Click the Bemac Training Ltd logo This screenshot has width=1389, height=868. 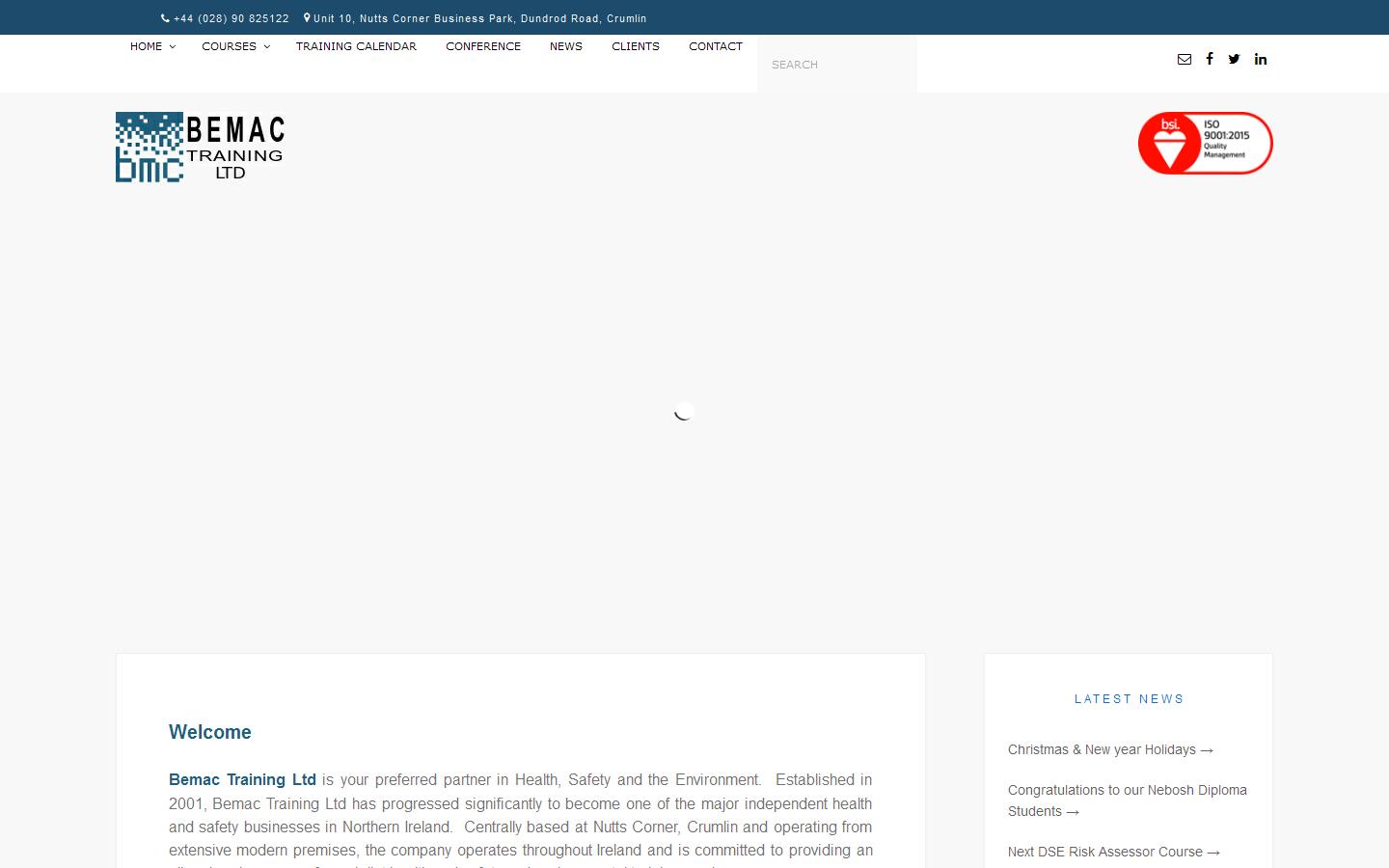pyautogui.click(x=201, y=147)
